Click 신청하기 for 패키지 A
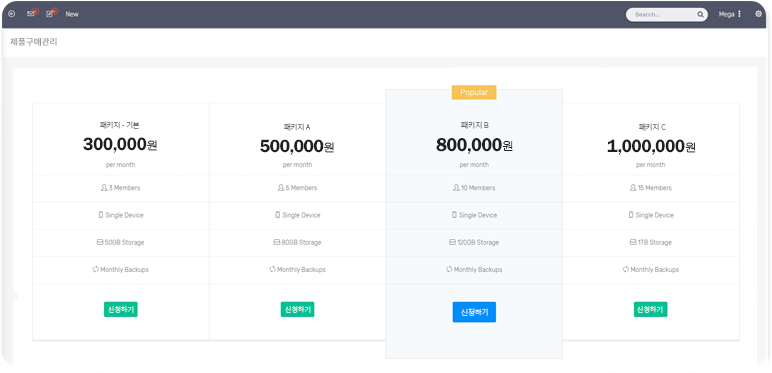The width and height of the screenshot is (772, 373). tap(297, 310)
